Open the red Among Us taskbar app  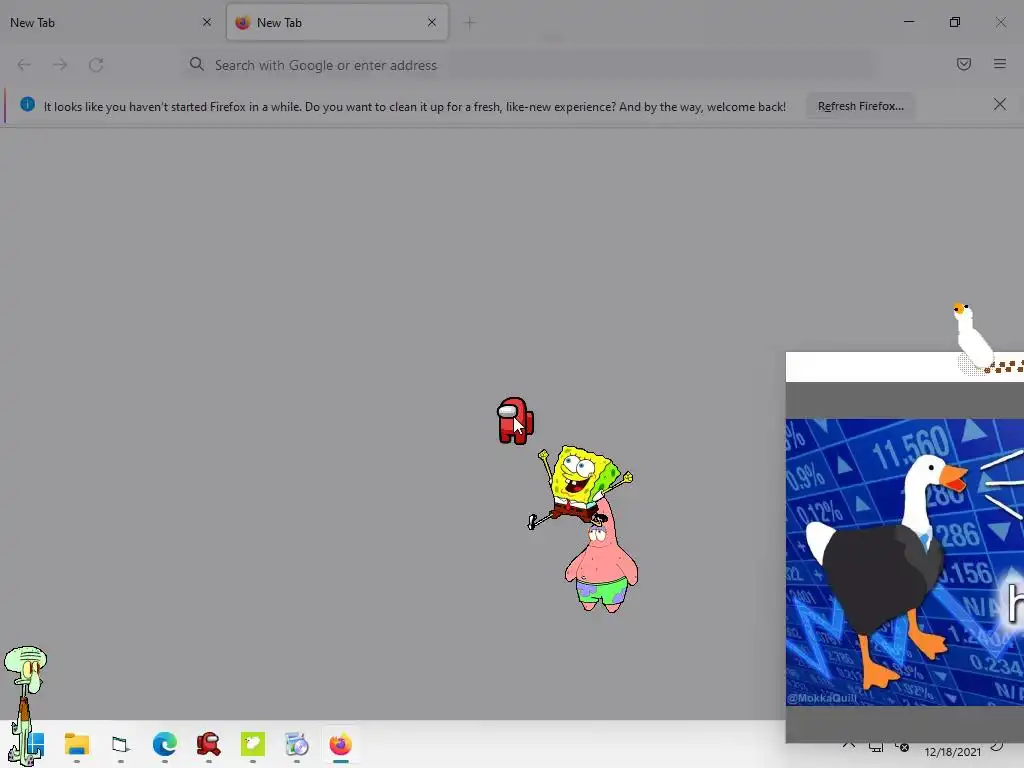pyautogui.click(x=208, y=744)
